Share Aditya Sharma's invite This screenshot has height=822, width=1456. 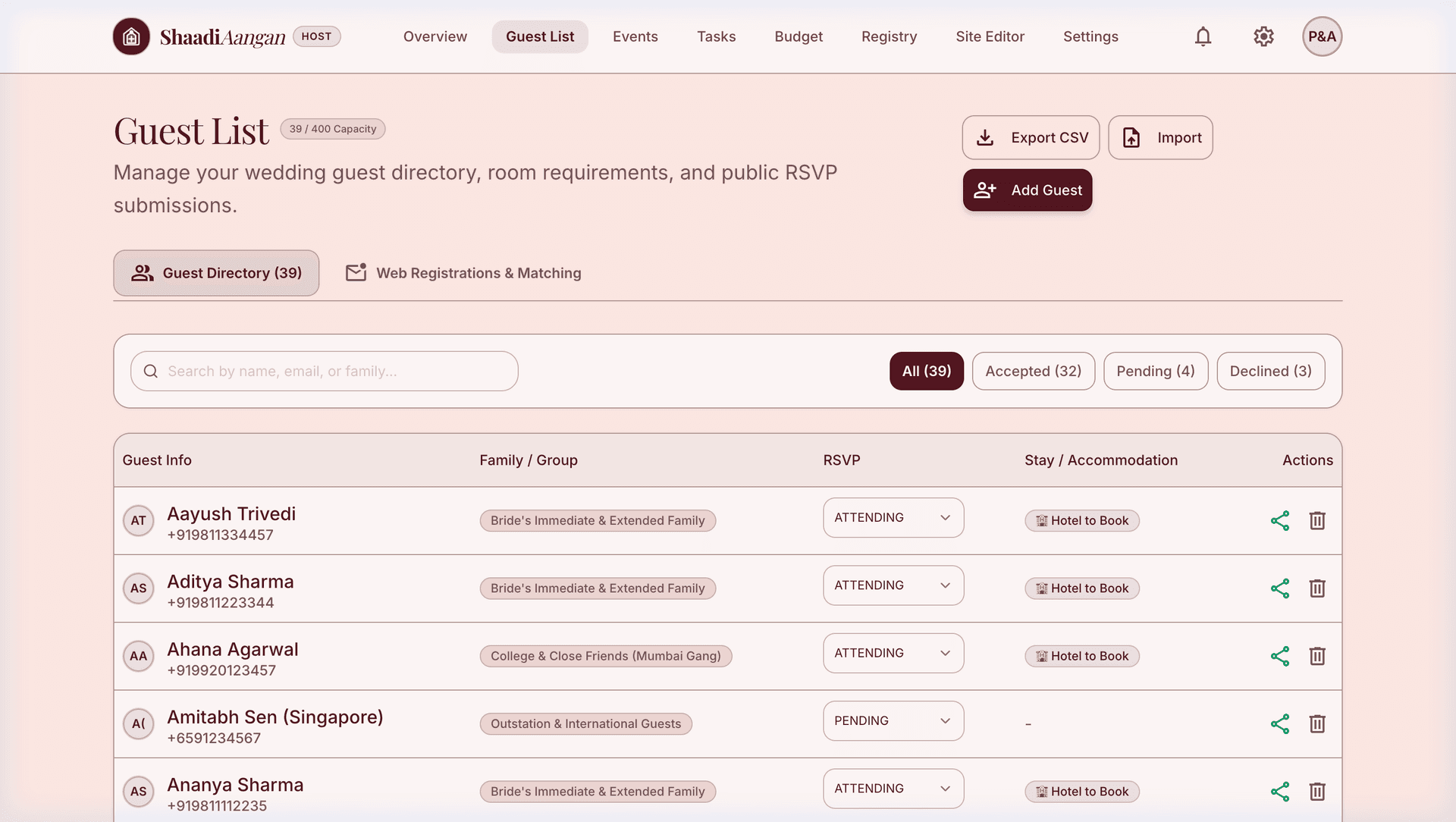1280,588
